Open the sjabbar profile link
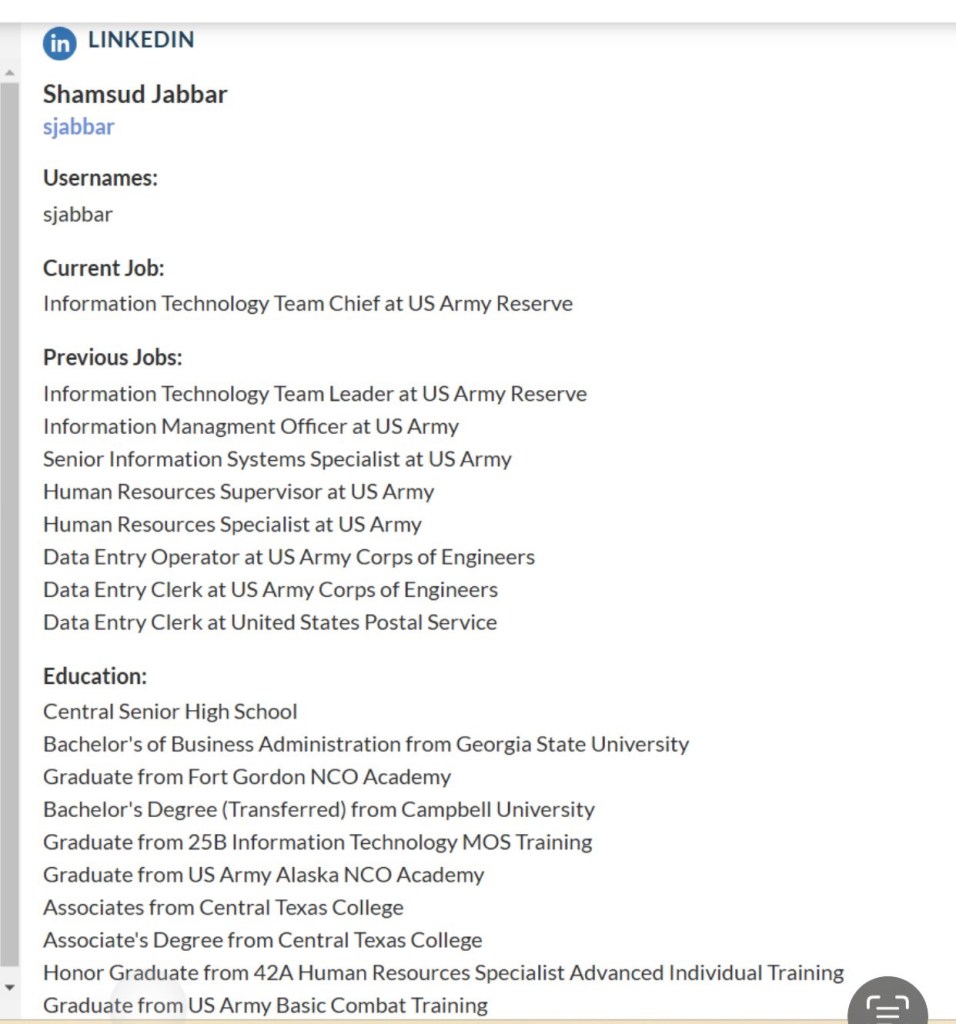This screenshot has width=956, height=1024. coord(78,127)
